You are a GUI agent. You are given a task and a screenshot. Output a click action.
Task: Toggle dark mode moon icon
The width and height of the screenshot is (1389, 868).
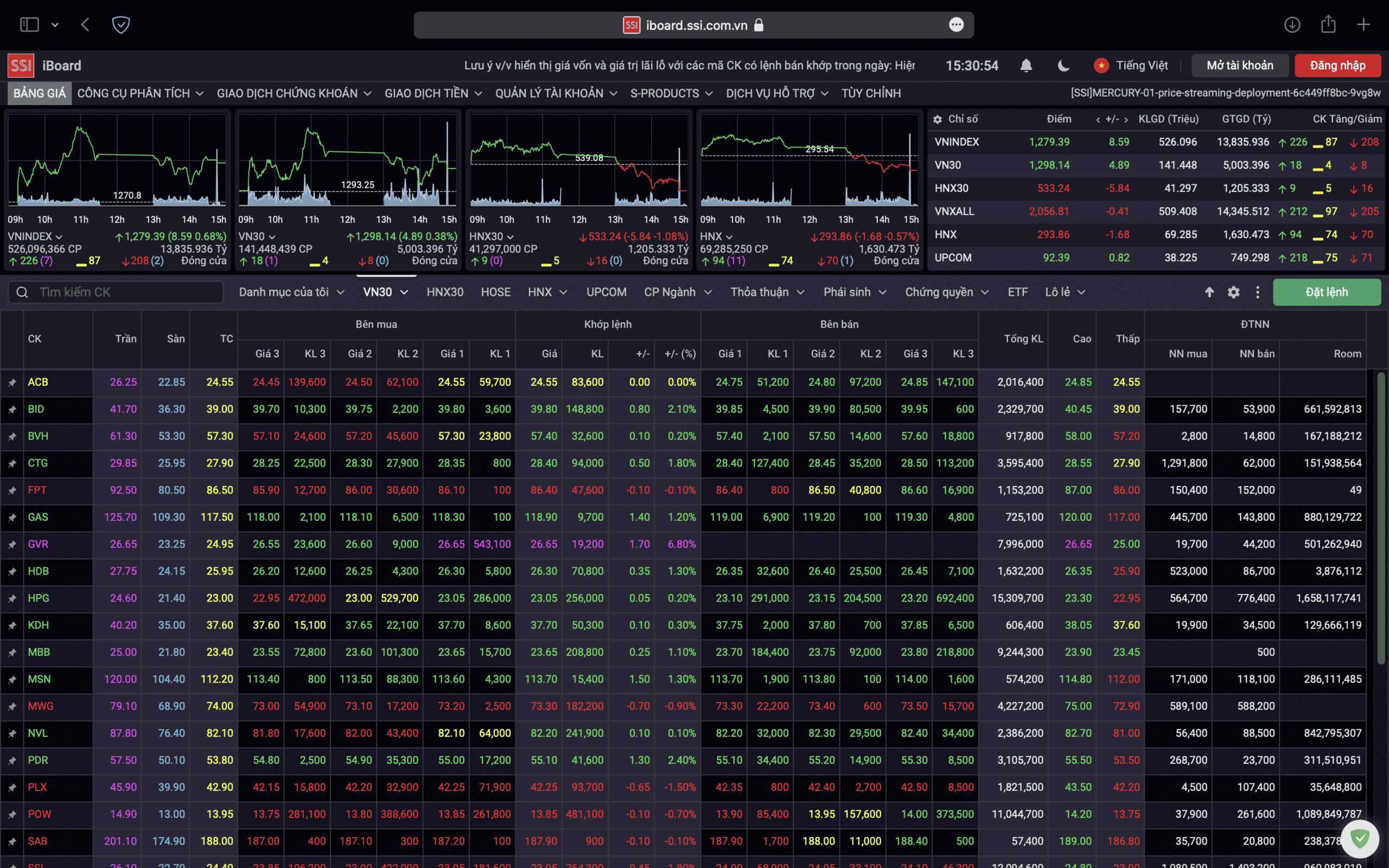[1063, 66]
